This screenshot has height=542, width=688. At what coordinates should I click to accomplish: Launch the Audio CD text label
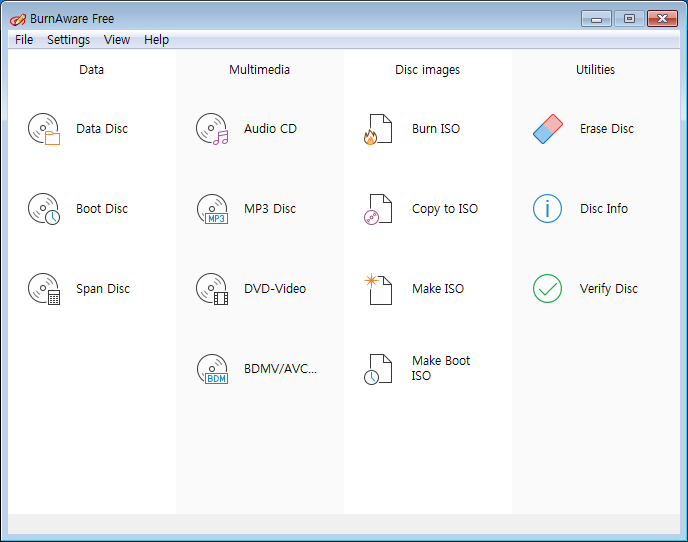tap(270, 129)
